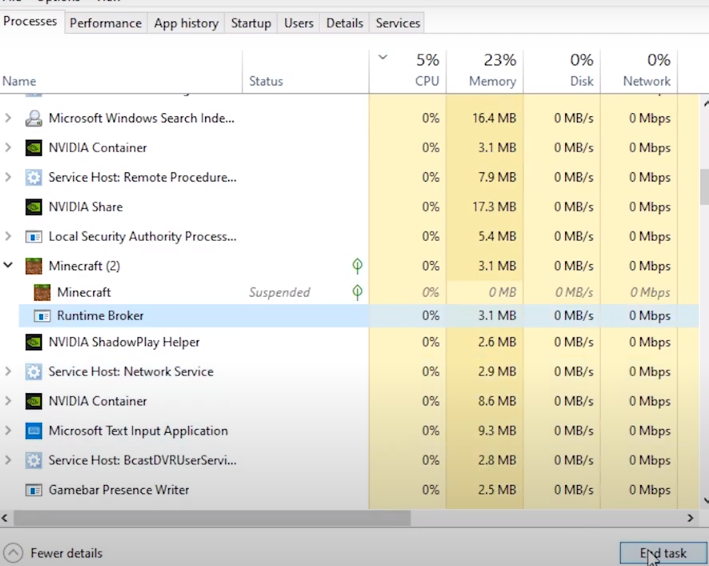Select the Runtime Broker row name
Viewport: 709px width, 566px height.
100,316
